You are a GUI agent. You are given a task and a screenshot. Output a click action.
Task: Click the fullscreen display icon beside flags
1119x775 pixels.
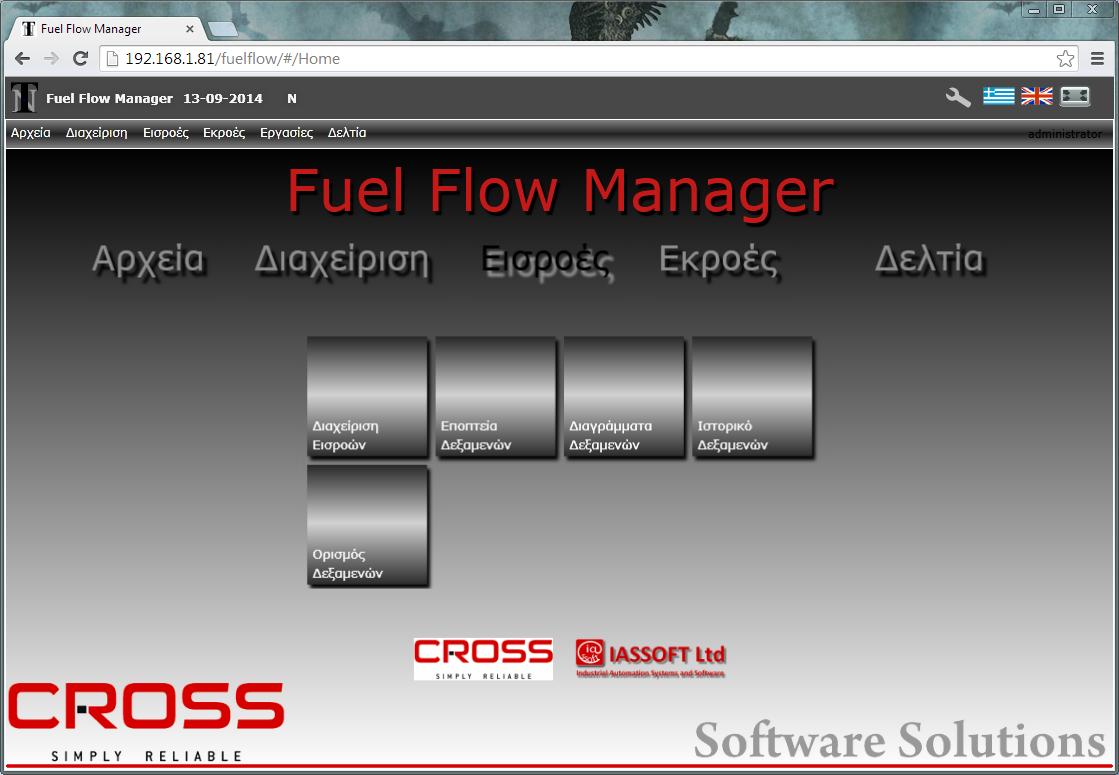tap(1075, 96)
